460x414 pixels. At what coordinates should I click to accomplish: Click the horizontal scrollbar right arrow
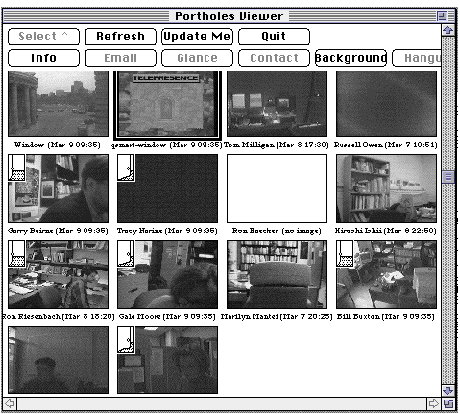pos(434,404)
